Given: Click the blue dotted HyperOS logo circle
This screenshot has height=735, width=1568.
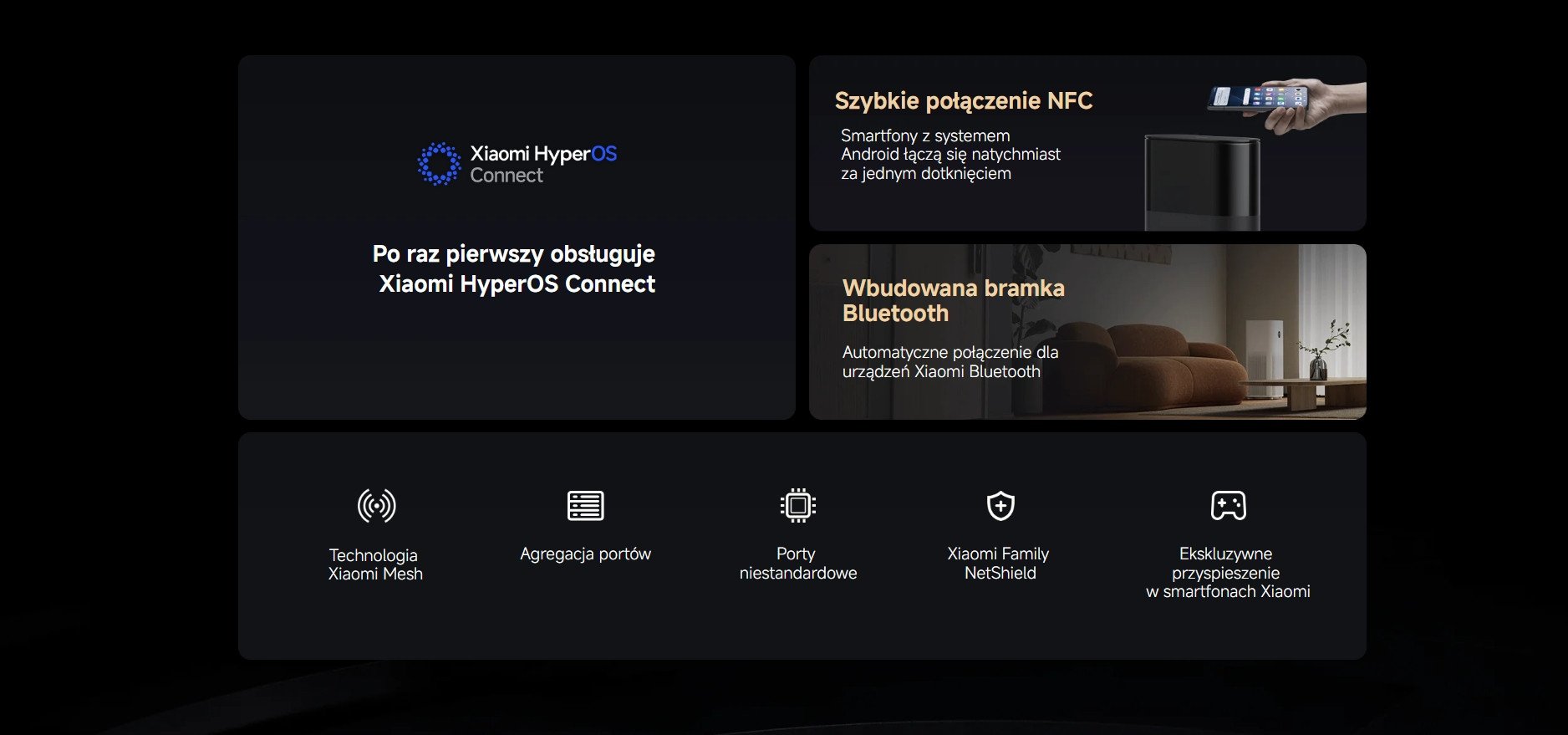Looking at the screenshot, I should coord(439,164).
